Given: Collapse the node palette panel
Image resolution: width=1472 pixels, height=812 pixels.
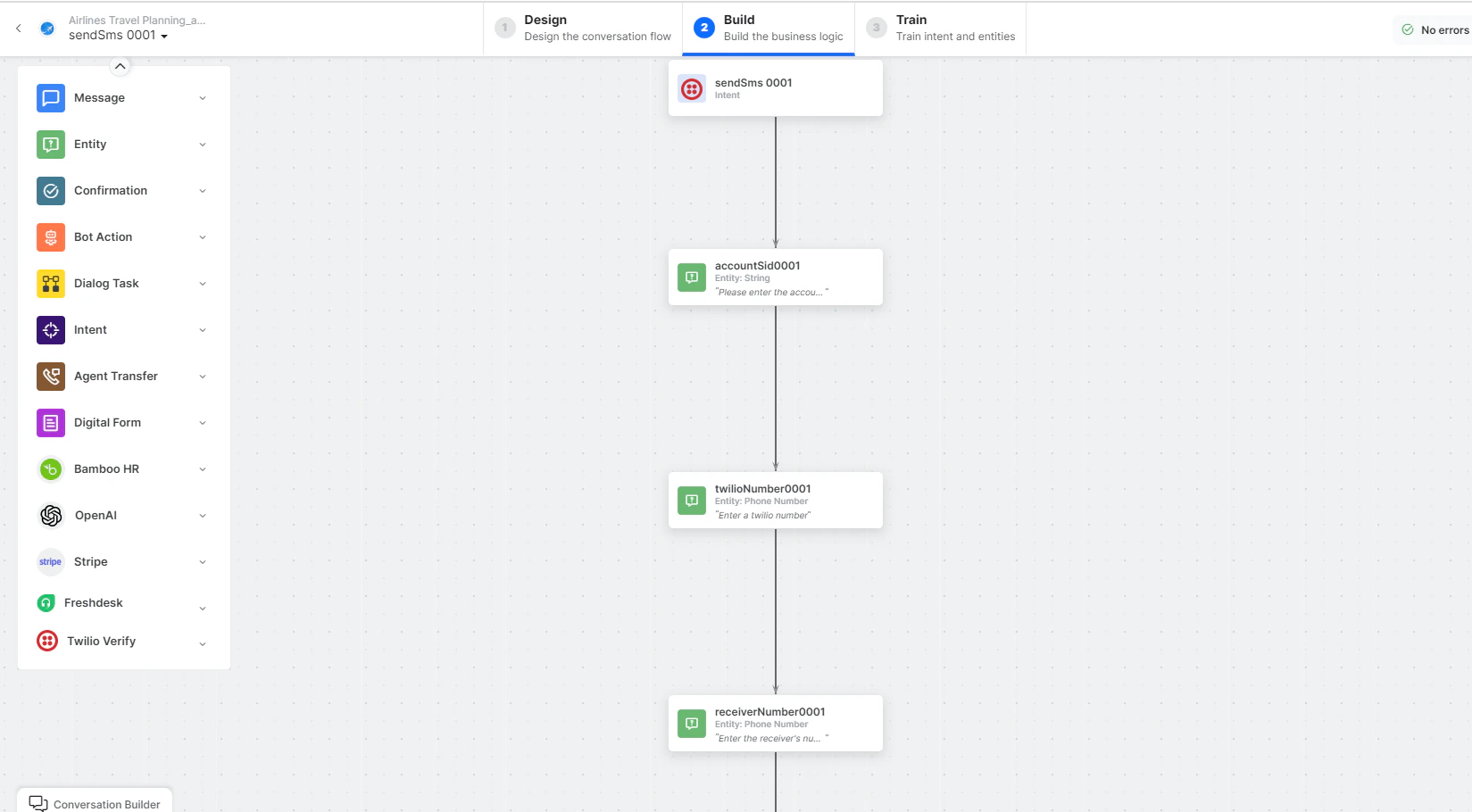Looking at the screenshot, I should pyautogui.click(x=120, y=65).
